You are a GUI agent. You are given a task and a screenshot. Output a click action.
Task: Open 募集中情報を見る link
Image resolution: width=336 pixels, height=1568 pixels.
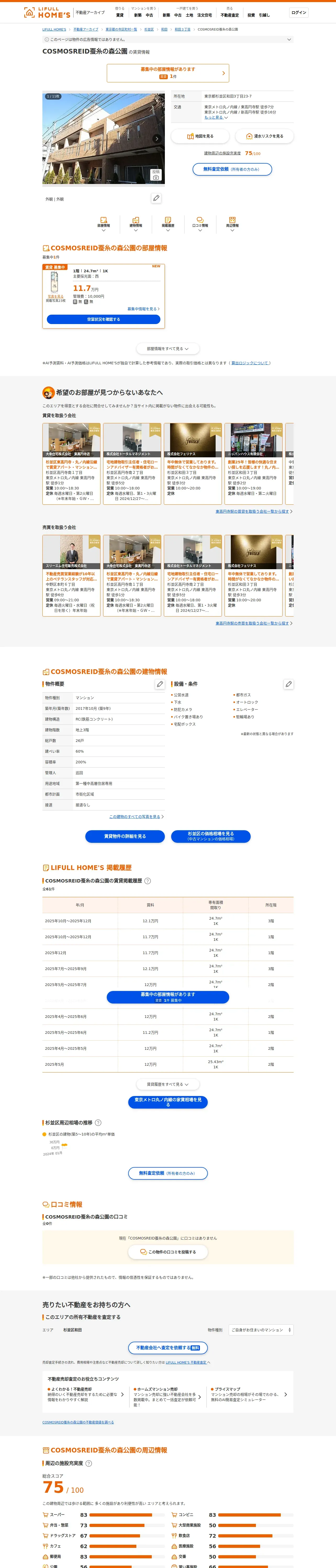[143, 309]
